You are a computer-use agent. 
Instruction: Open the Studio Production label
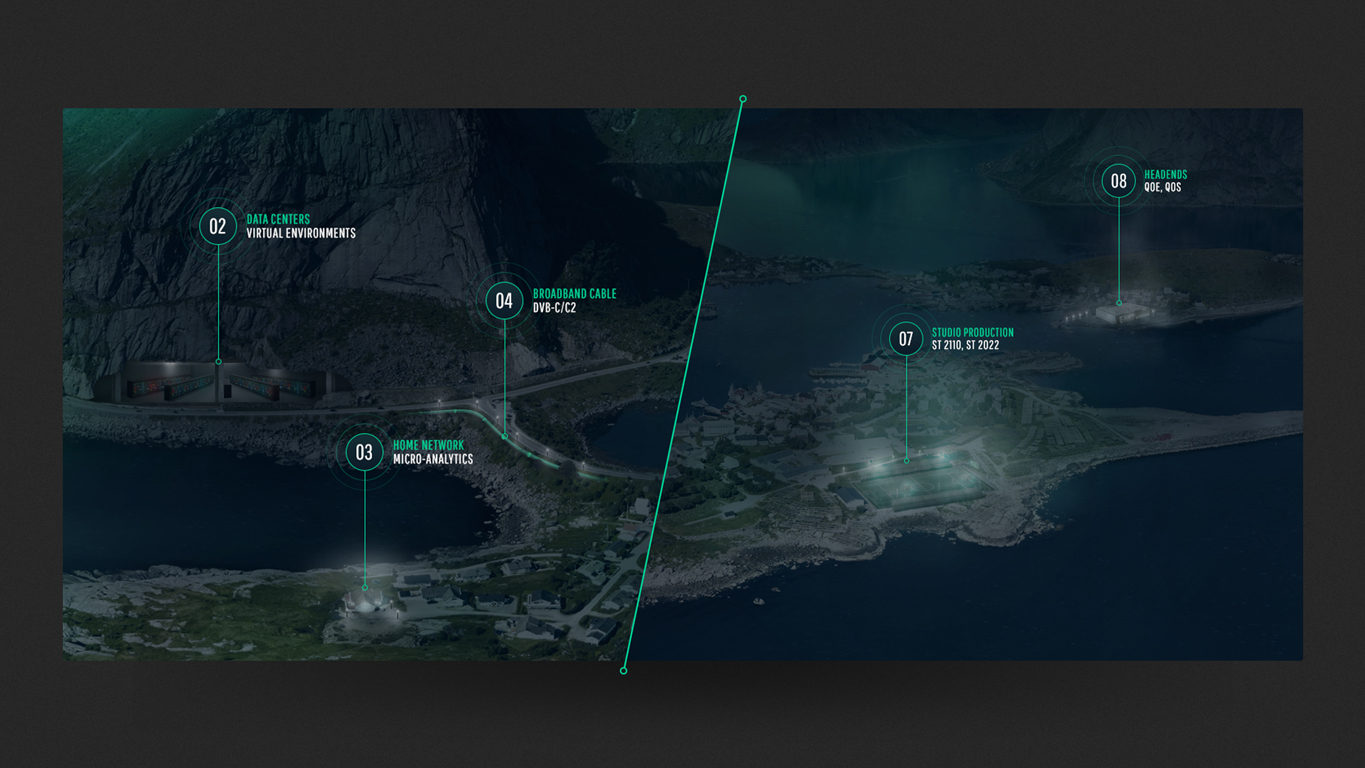point(973,332)
